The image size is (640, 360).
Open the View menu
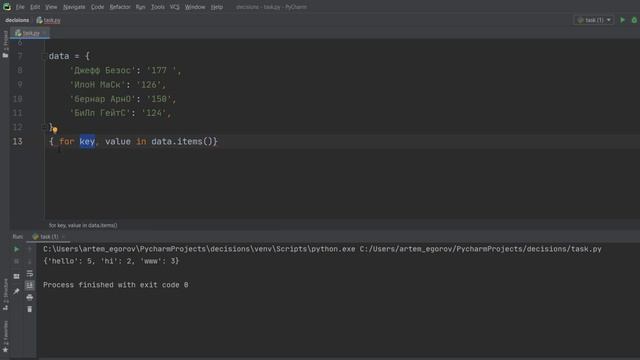click(51, 7)
